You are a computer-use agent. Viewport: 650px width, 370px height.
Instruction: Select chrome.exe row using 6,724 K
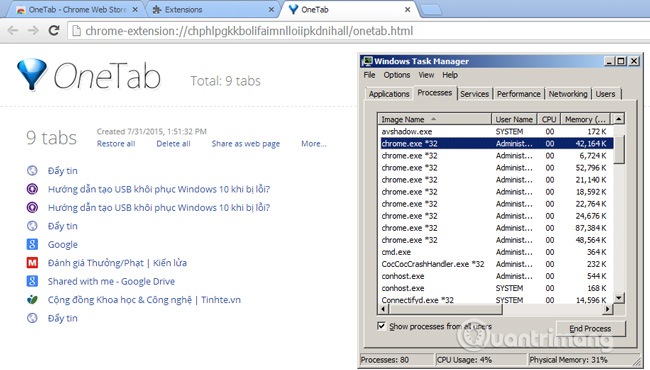click(x=496, y=156)
